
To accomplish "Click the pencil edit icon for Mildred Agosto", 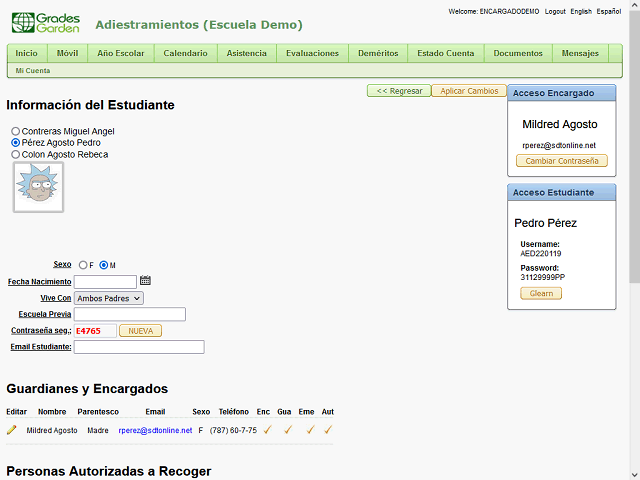I will [x=12, y=430].
